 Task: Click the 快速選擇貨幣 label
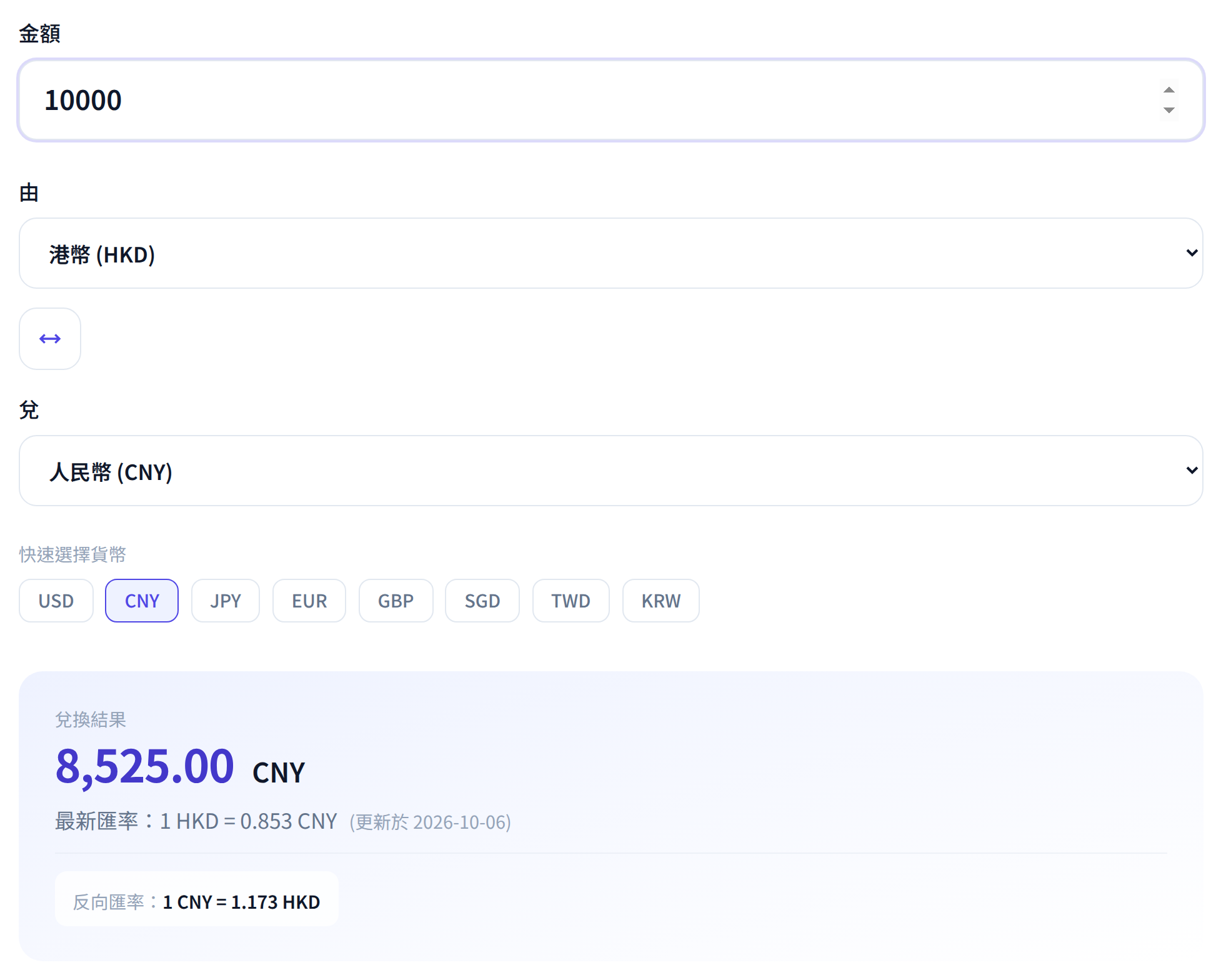(72, 554)
